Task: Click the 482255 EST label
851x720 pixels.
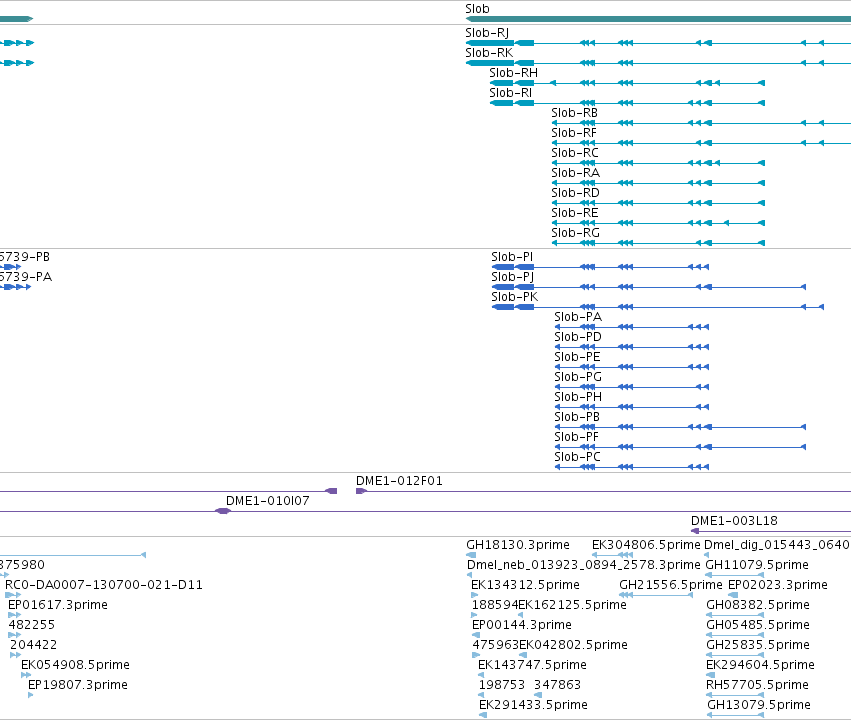Action: 32,626
